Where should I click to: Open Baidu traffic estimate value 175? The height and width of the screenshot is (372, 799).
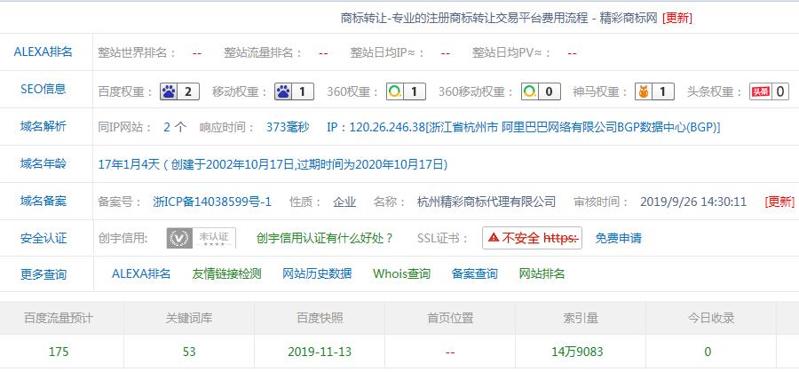tap(59, 352)
